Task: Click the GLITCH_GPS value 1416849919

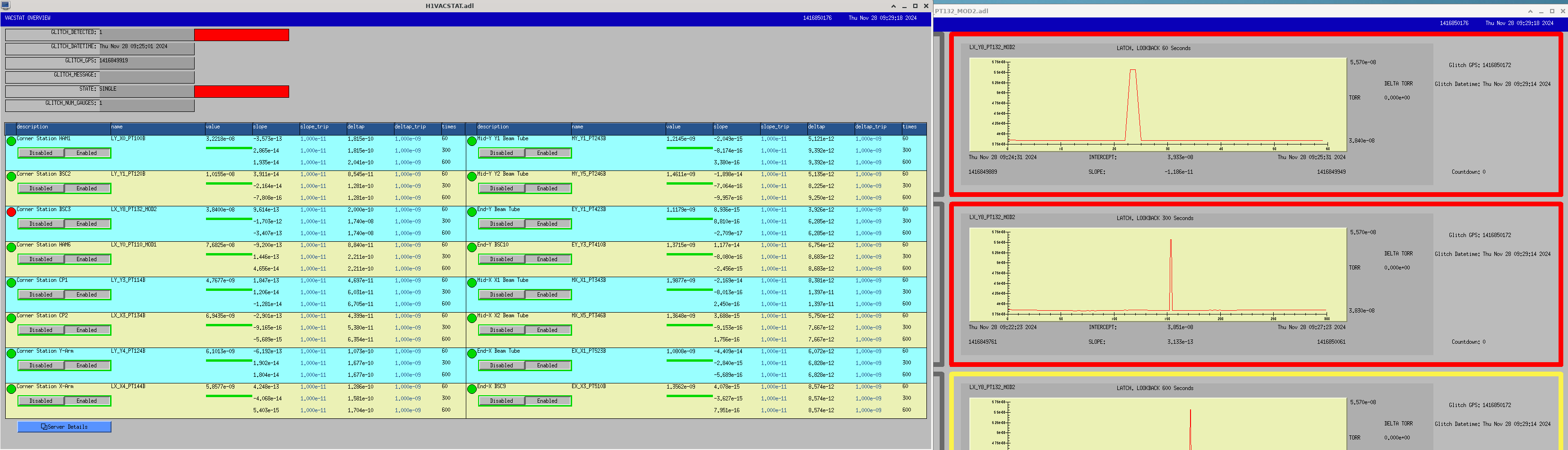Action: point(114,61)
